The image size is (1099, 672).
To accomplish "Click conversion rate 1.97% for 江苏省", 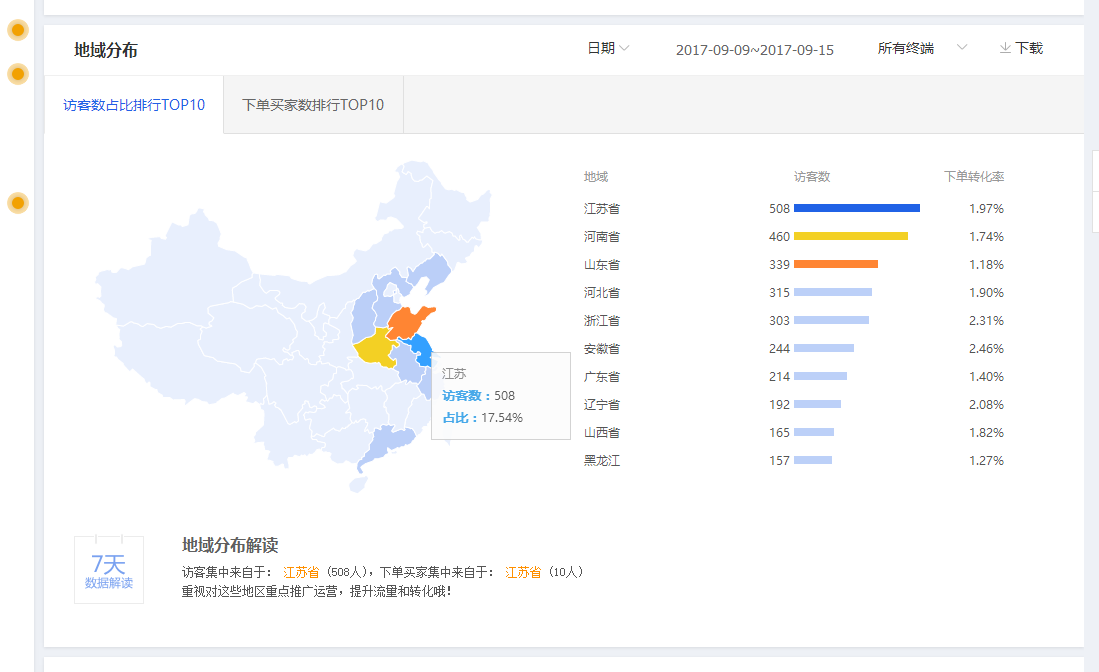I will click(x=986, y=209).
